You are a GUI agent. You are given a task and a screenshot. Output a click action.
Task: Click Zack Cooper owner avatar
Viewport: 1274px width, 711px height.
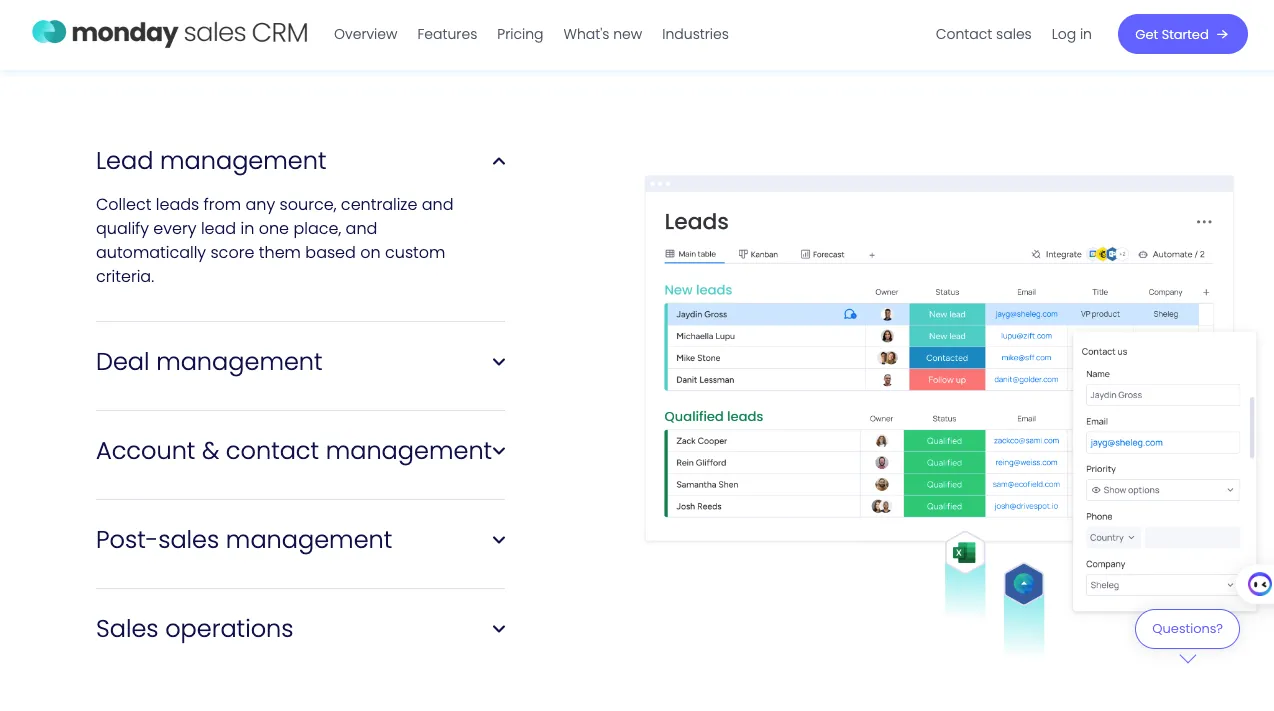[x=881, y=441]
